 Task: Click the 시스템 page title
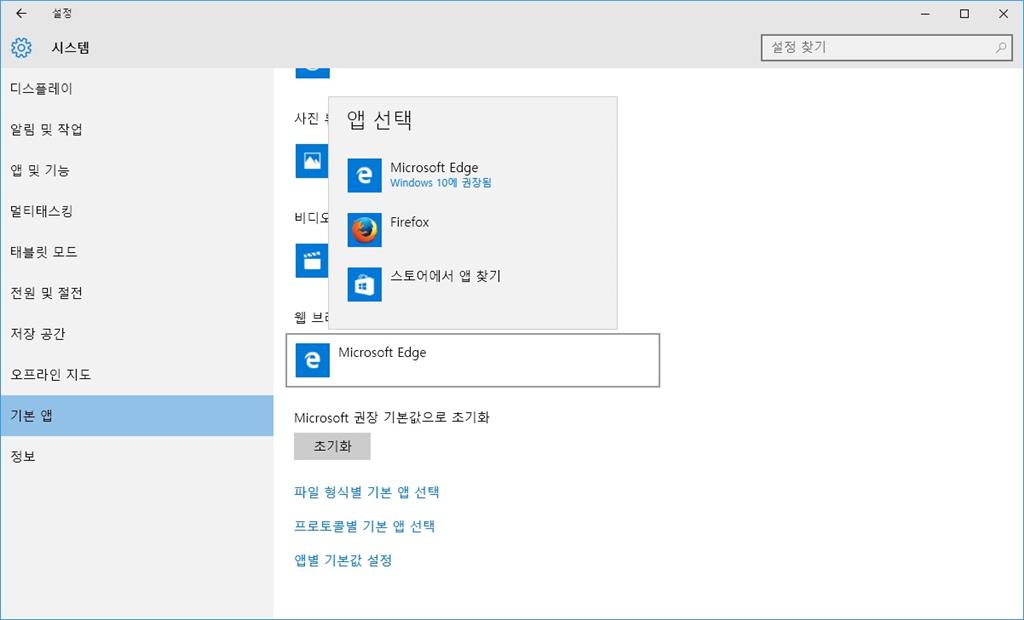71,48
